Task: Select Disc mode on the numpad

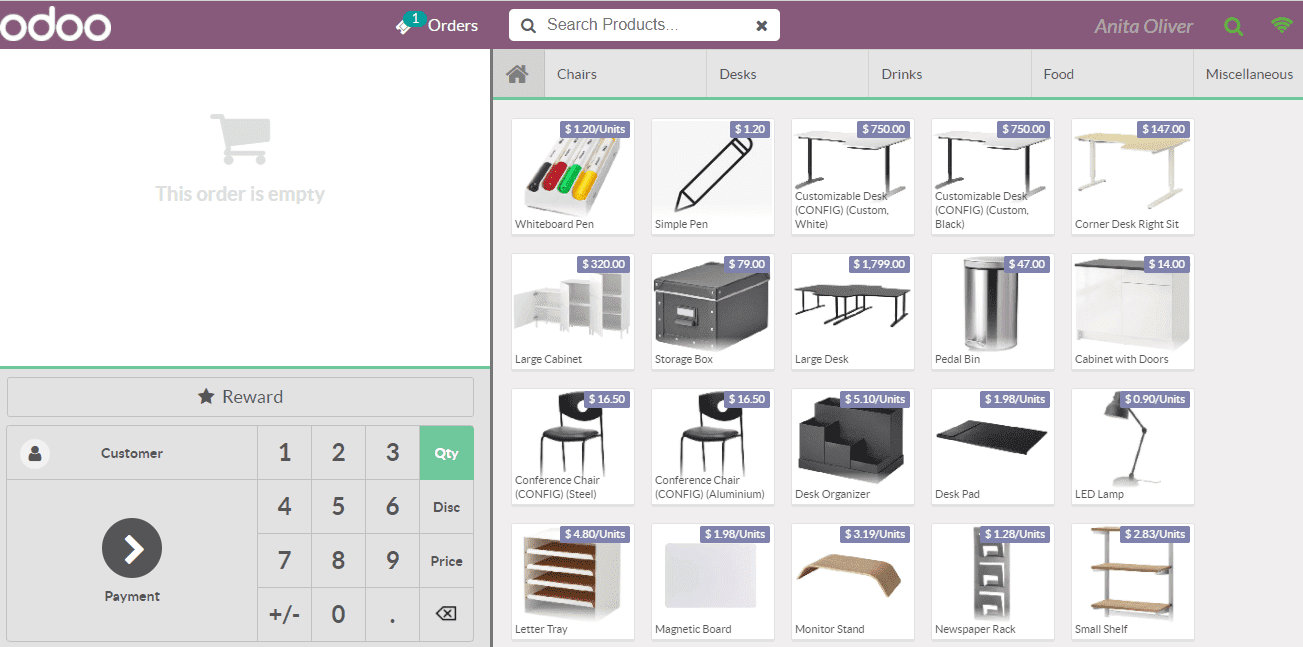Action: (x=447, y=507)
